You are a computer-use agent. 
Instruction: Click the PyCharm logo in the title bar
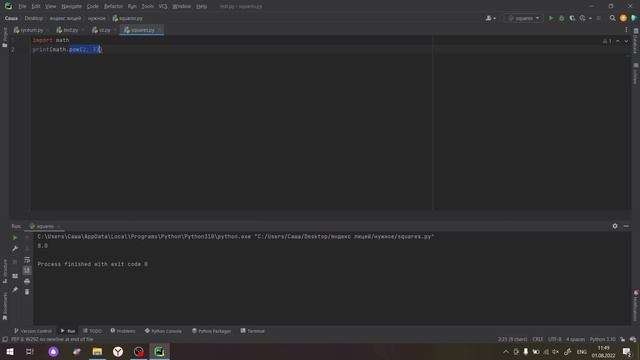8,6
